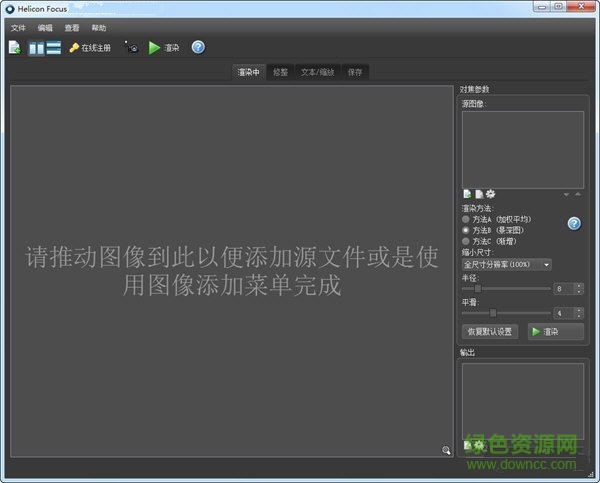Select 方法B (景深图) radio button
The width and height of the screenshot is (600, 483).
(x=465, y=229)
